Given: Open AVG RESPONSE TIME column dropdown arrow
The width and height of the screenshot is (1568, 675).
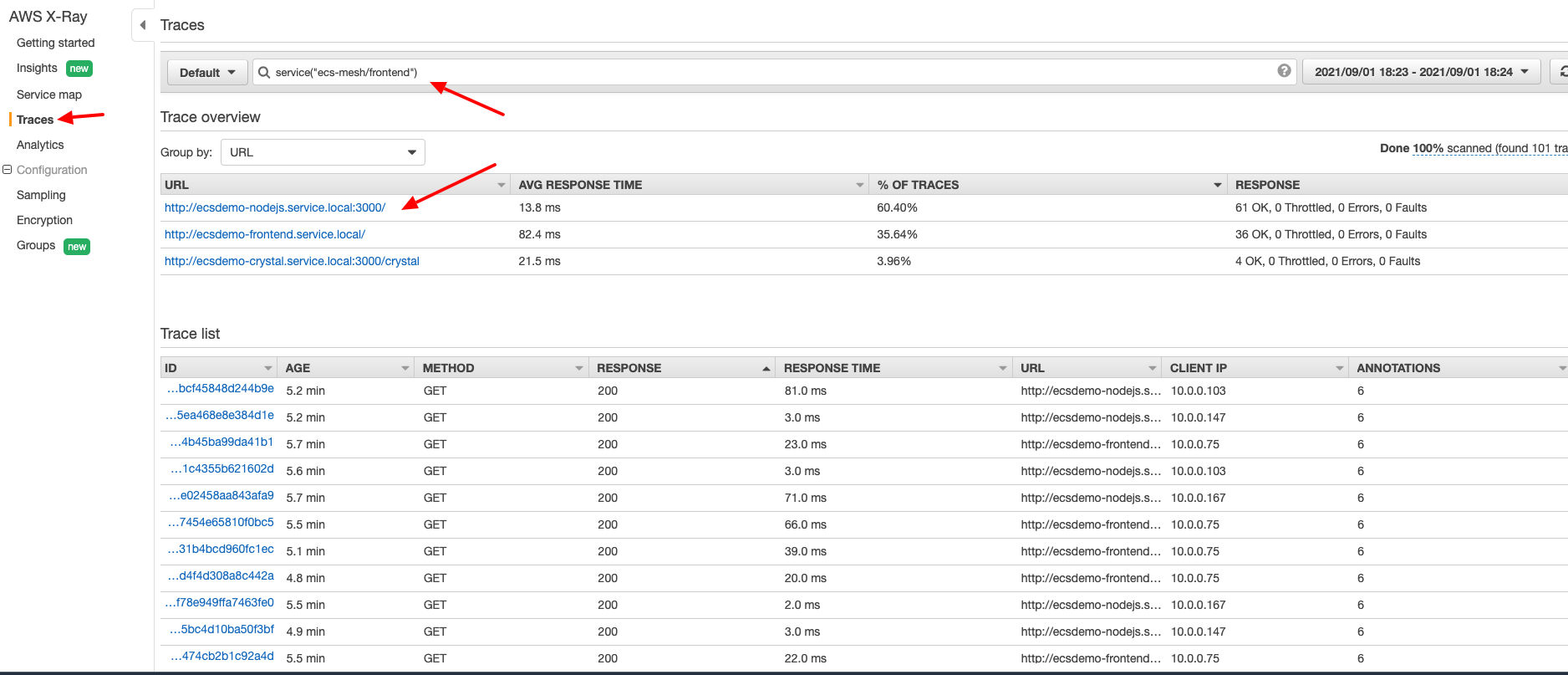Looking at the screenshot, I should pos(859,185).
